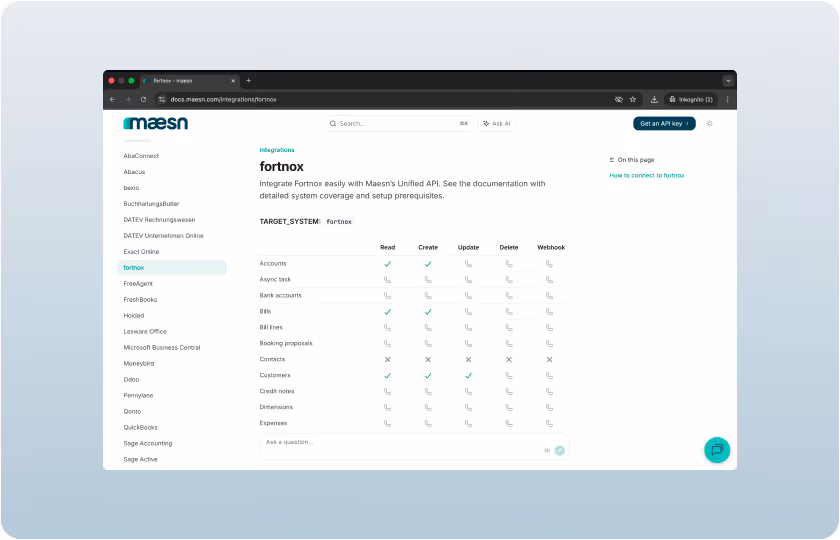Viewport: 840px width, 540px height.
Task: Click the Bank accounts Webhook phone icon
Action: (549, 296)
